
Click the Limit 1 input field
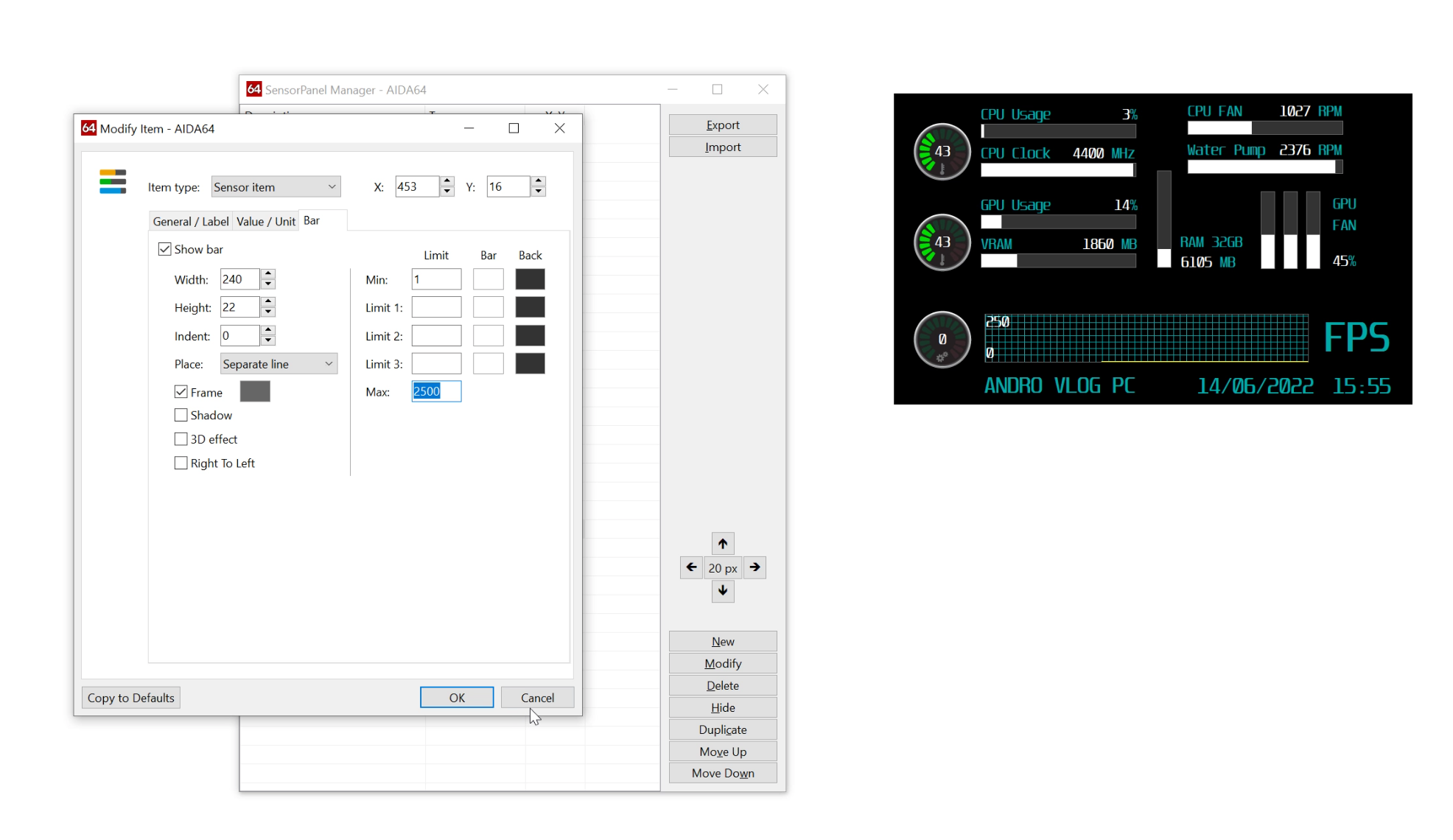point(436,307)
